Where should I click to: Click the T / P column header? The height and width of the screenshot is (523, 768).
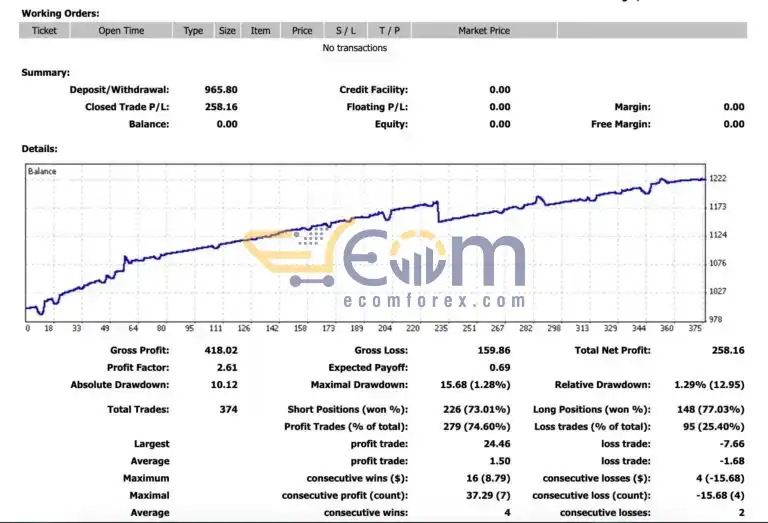click(x=389, y=30)
